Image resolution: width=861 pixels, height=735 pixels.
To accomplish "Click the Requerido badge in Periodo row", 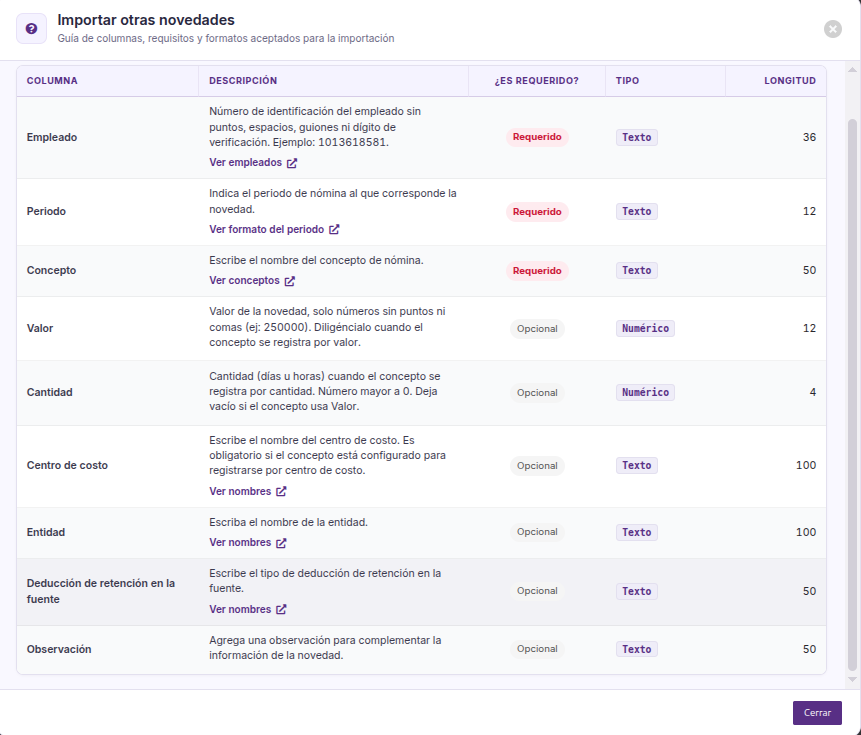I will [537, 212].
